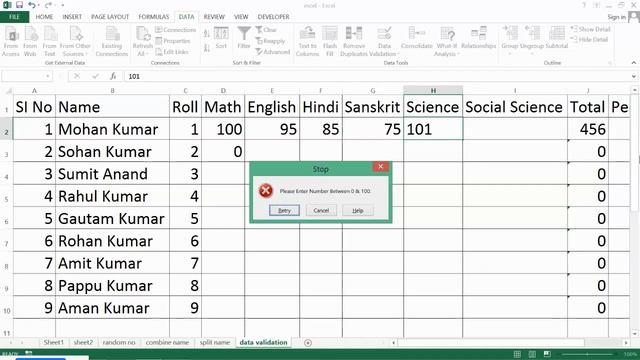Viewport: 640px width, 360px height.
Task: Switch to the REVIEW ribbon tab
Action: pos(214,17)
